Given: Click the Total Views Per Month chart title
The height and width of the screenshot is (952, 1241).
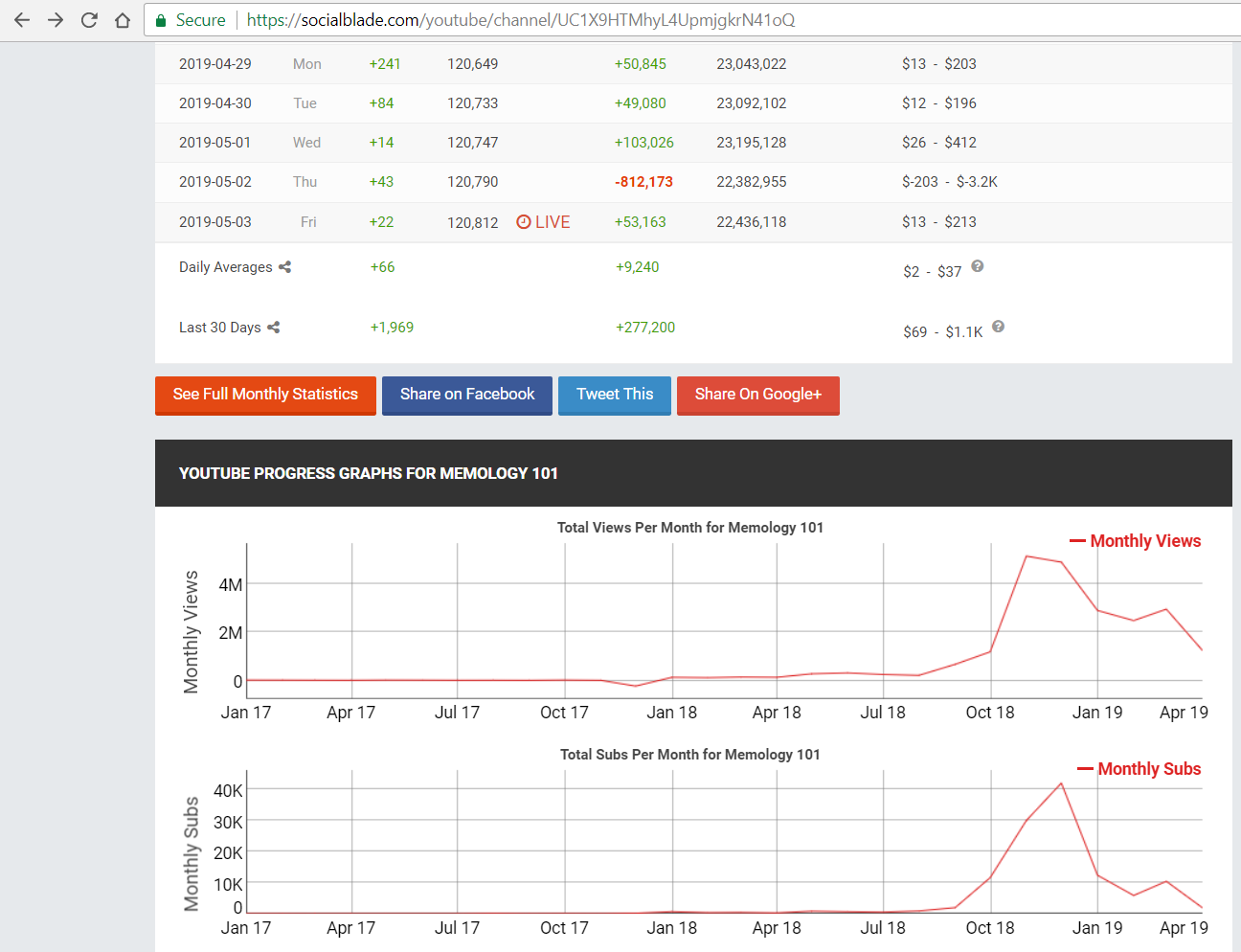Looking at the screenshot, I should click(x=690, y=528).
